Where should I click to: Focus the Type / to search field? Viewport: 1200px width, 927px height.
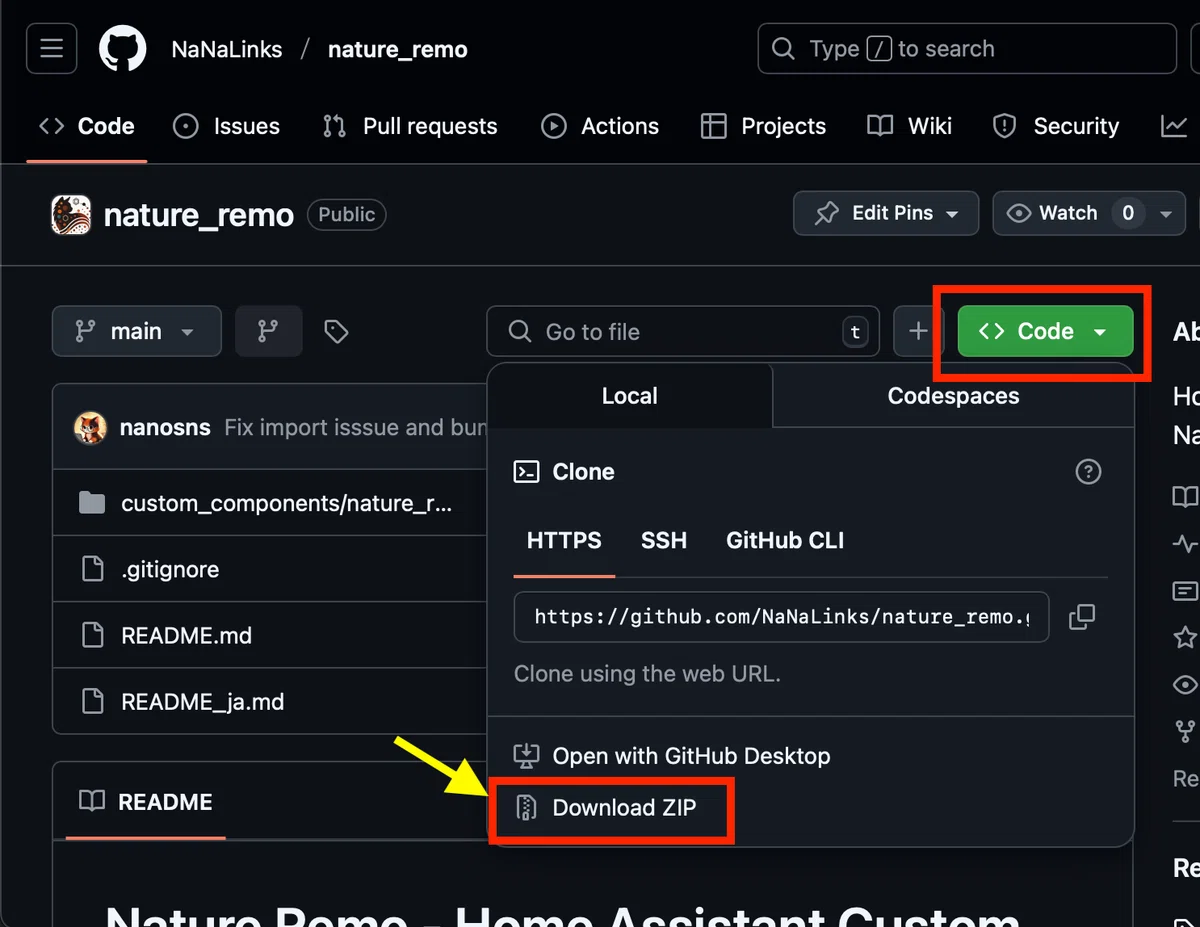tap(967, 49)
